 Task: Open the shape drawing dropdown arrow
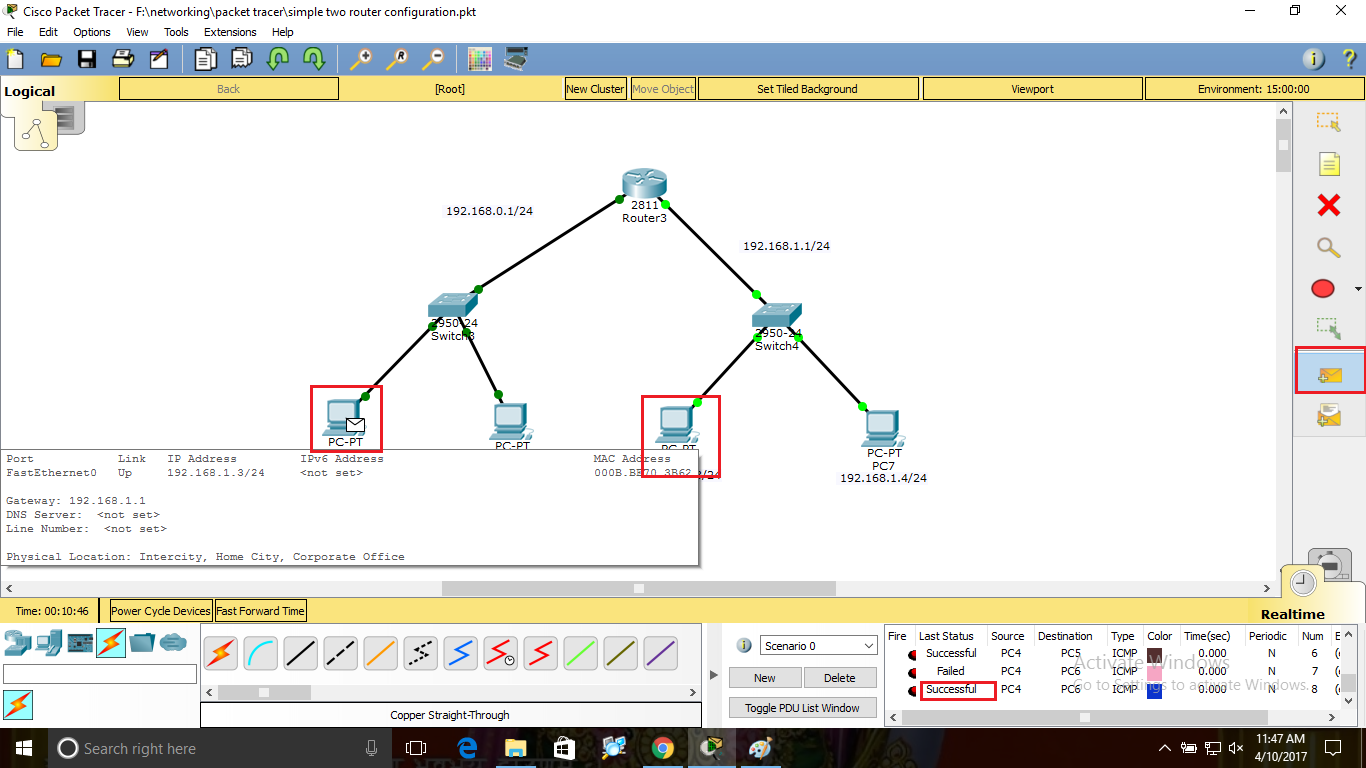tap(1356, 288)
